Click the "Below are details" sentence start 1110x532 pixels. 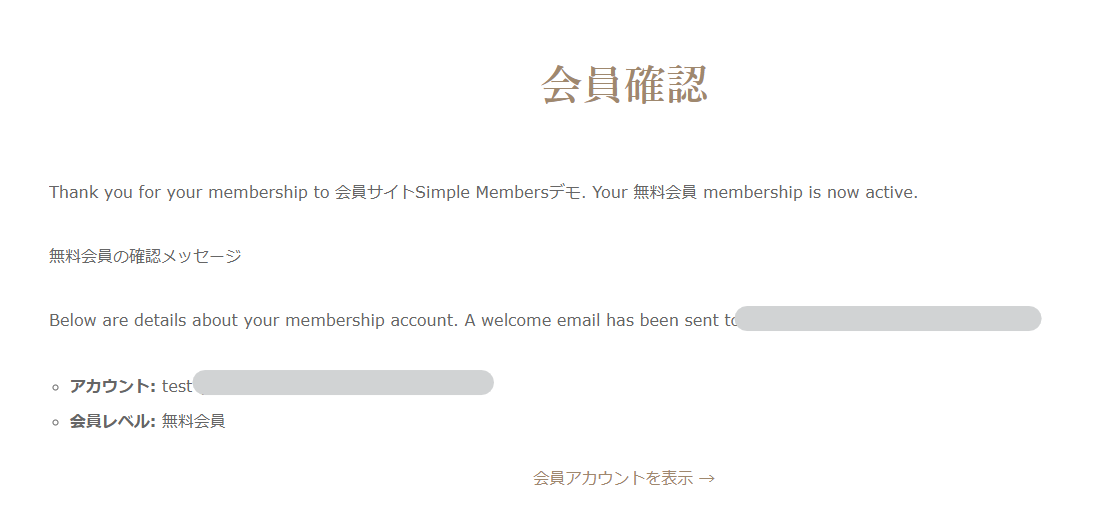(110, 321)
